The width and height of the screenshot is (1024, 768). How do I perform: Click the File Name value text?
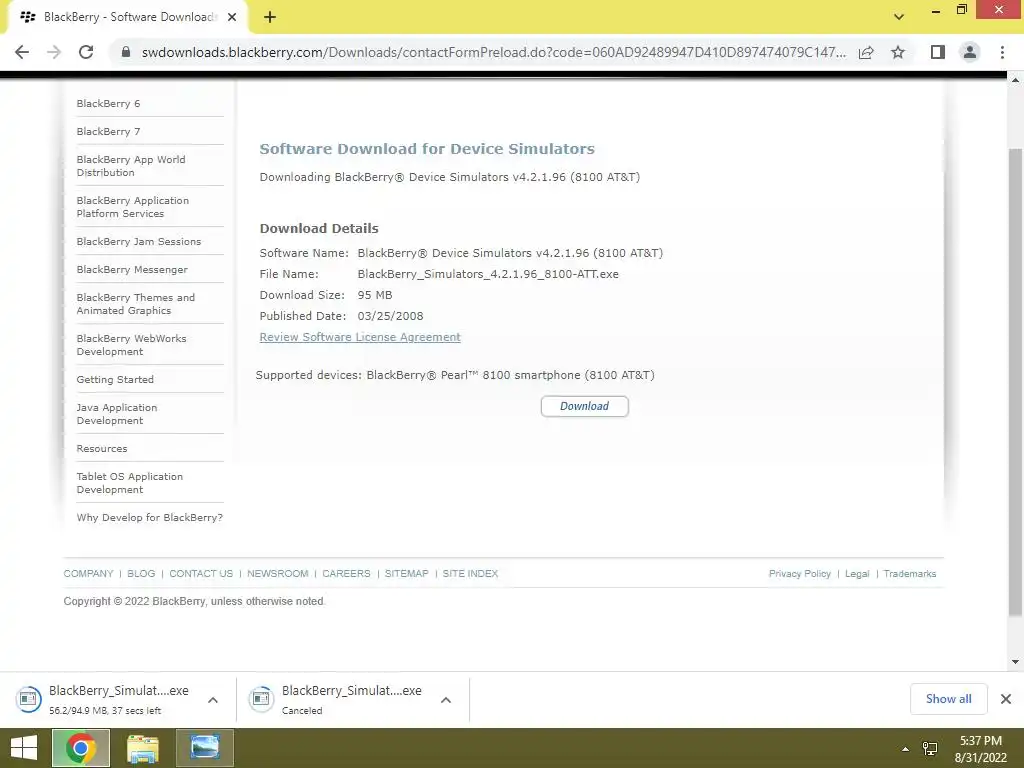[488, 274]
